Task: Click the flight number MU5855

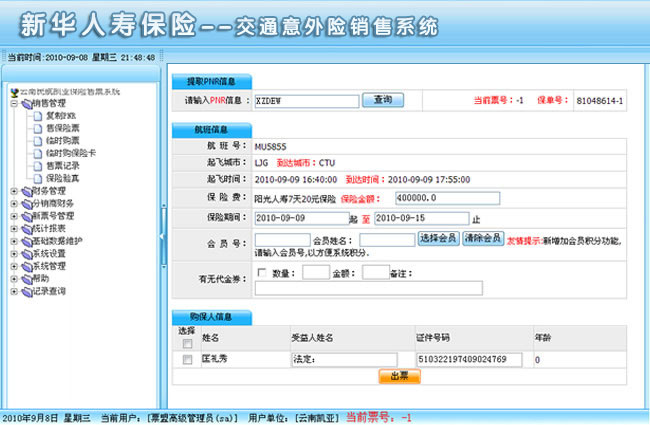Action: [270, 147]
